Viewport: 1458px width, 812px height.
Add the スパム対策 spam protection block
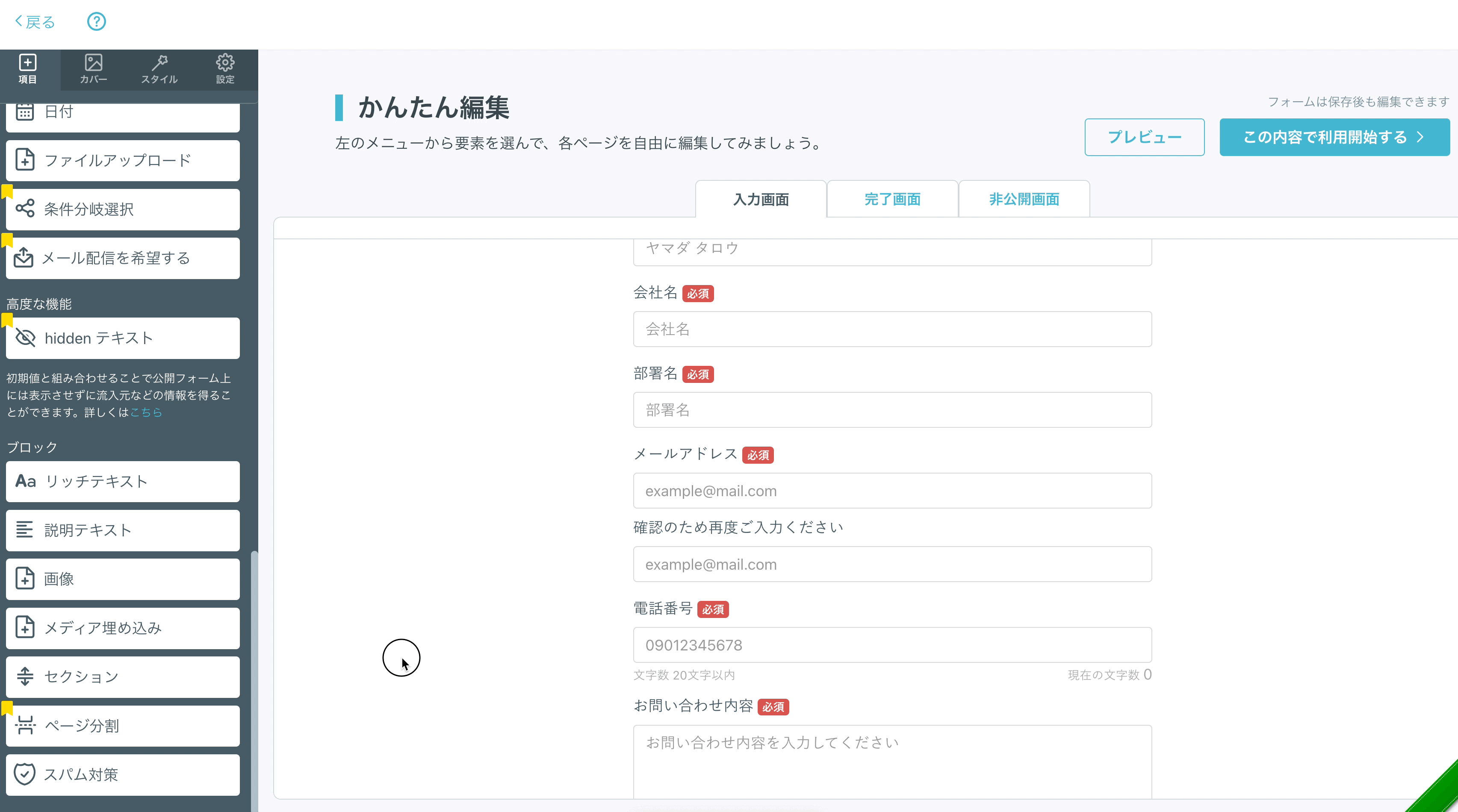point(123,774)
